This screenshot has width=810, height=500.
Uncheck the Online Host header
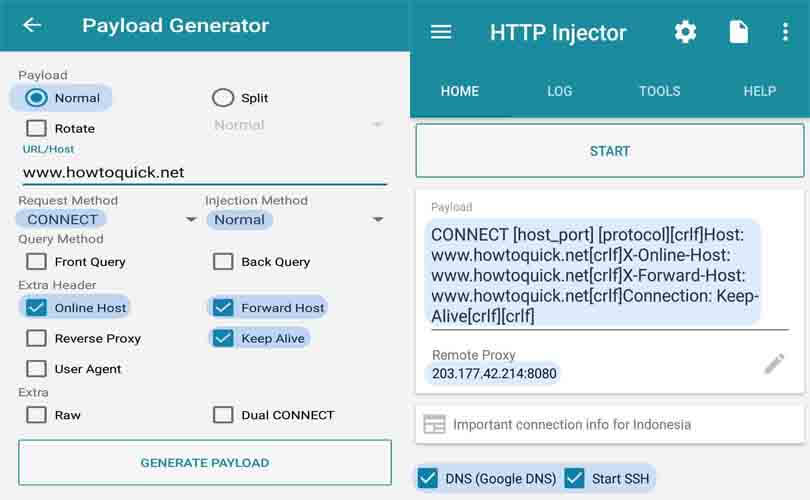tap(37, 308)
